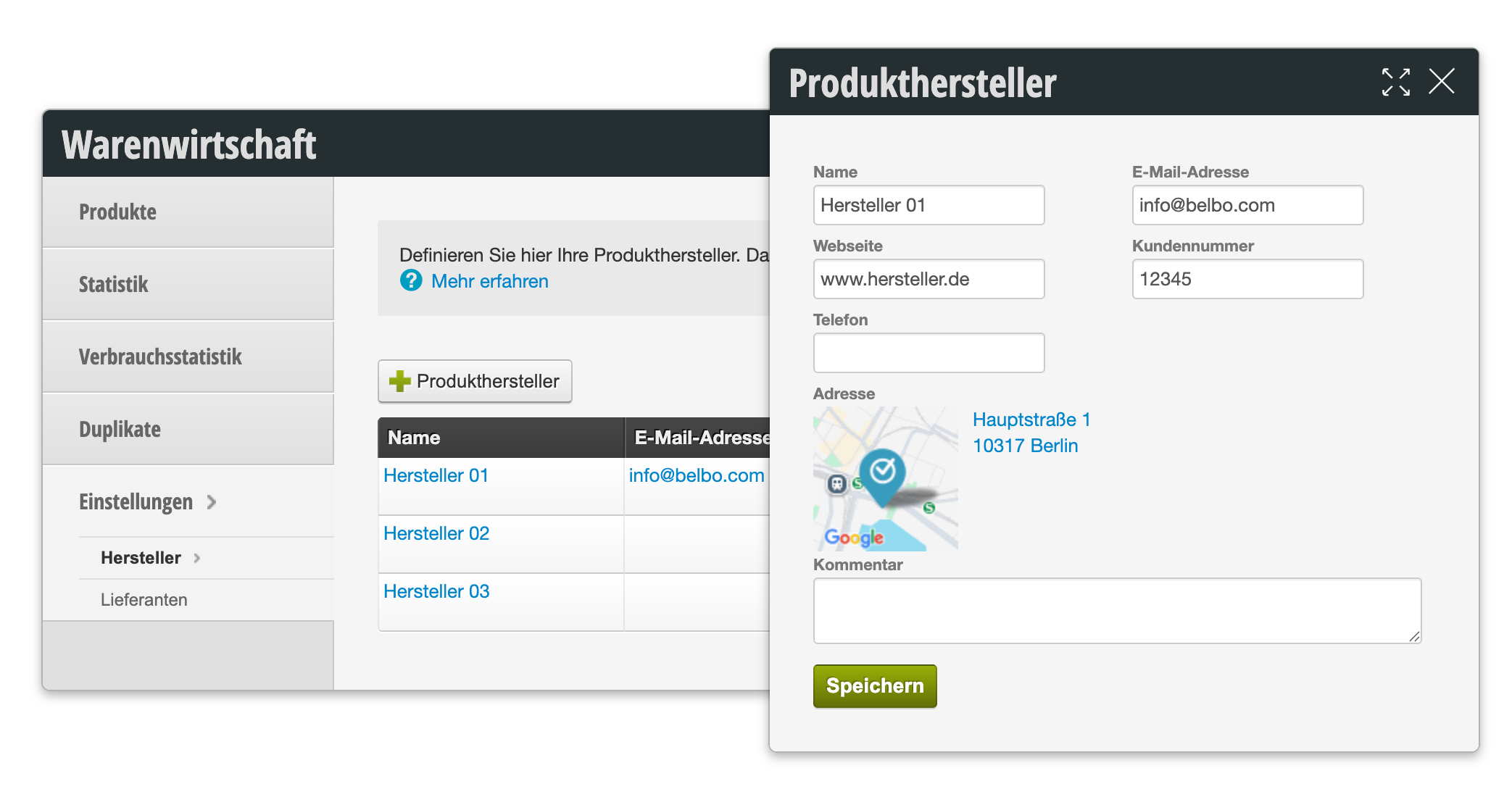Image resolution: width=1512 pixels, height=797 pixels.
Task: Close the Produkthersteller dialog
Action: click(1441, 81)
